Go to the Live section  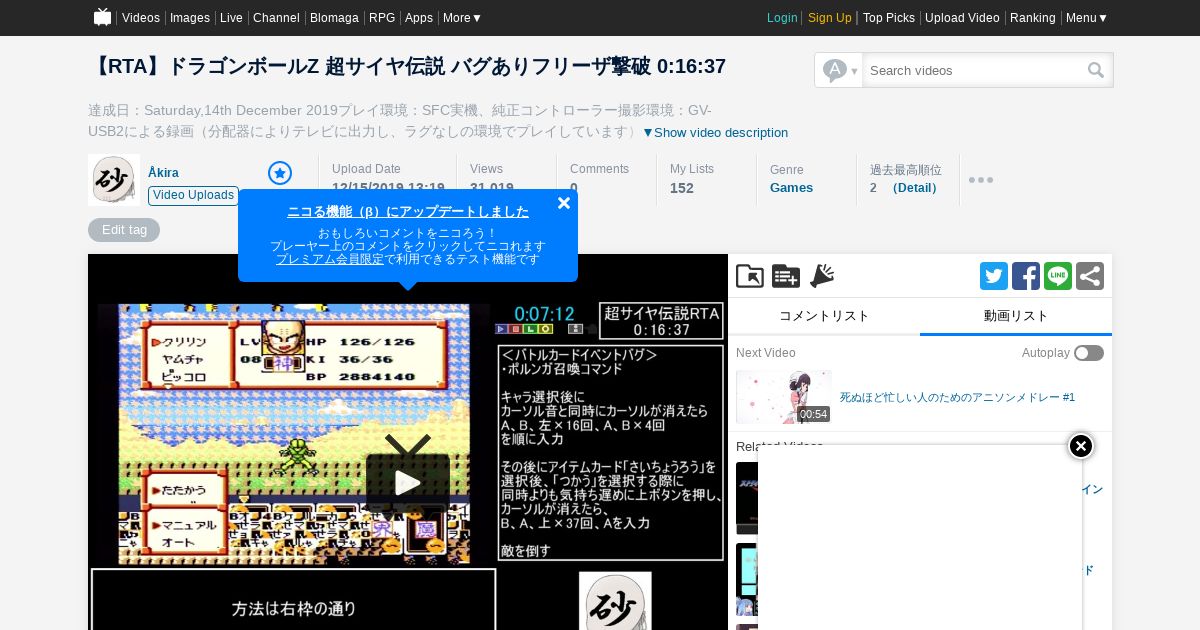231,18
